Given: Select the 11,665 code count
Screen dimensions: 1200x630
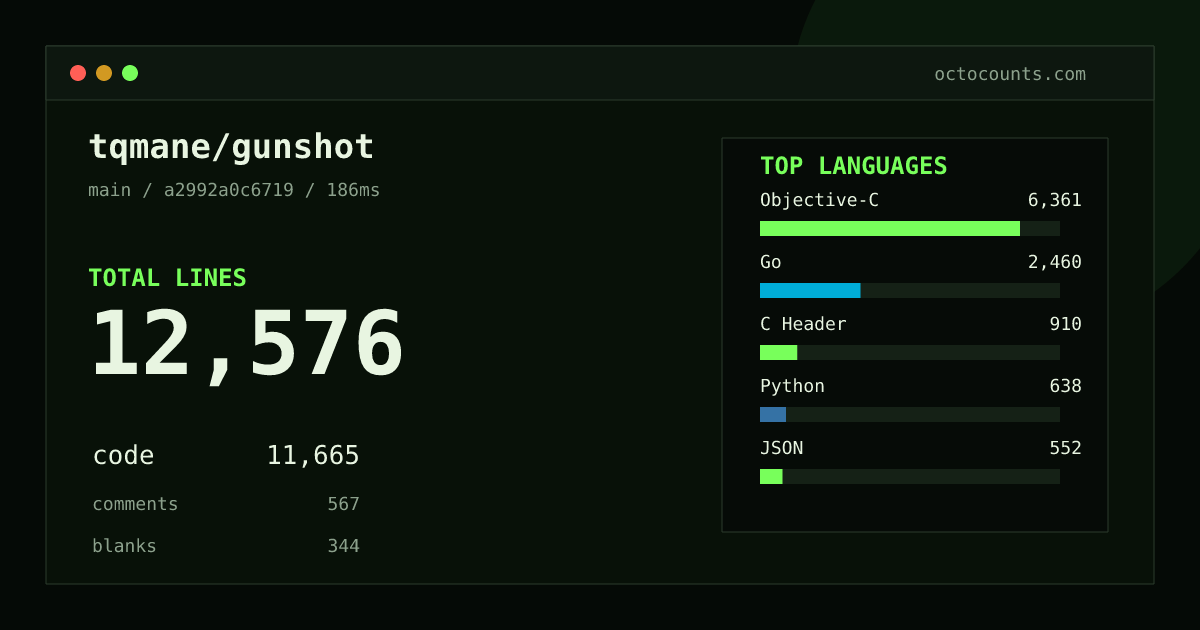Looking at the screenshot, I should click(x=313, y=456).
